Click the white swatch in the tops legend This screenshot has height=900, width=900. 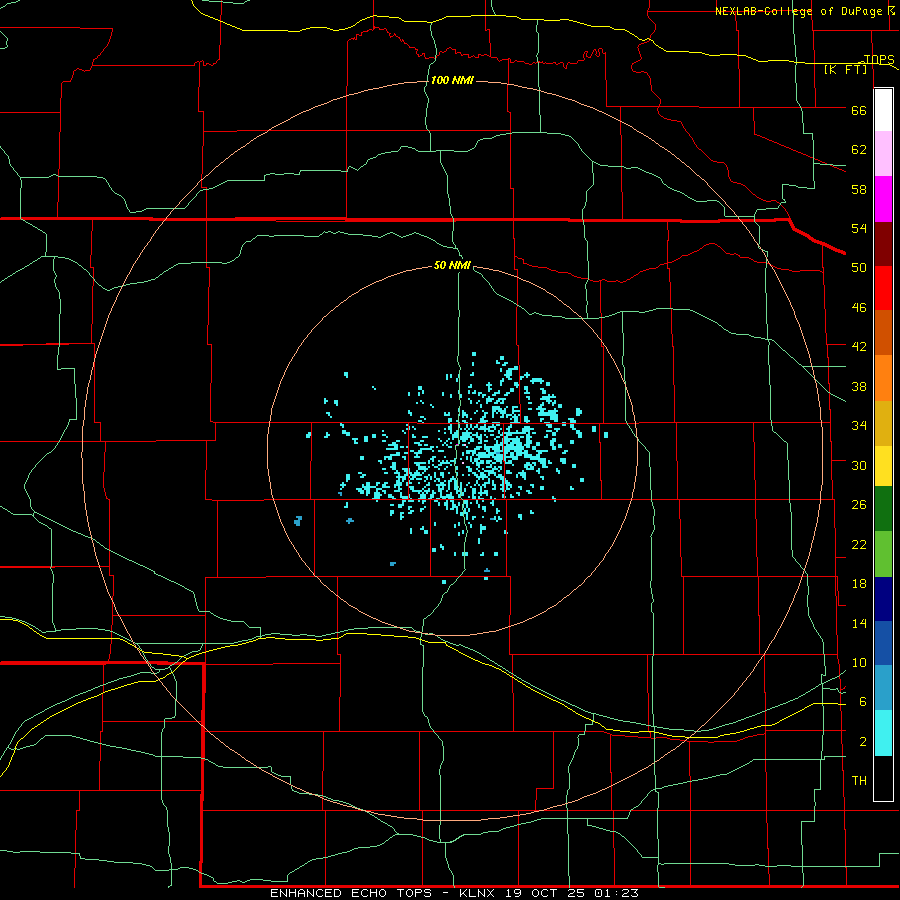click(x=883, y=110)
